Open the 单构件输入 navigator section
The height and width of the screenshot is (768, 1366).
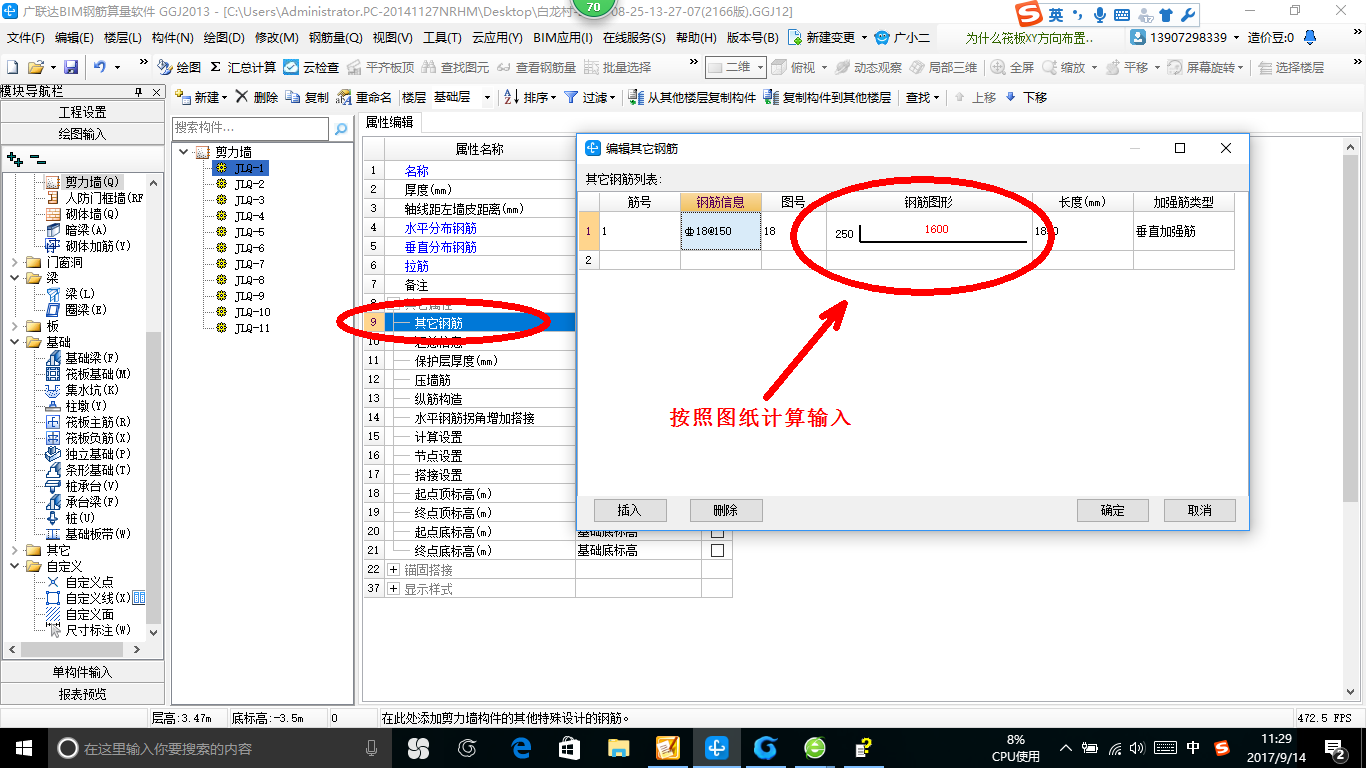tap(83, 672)
